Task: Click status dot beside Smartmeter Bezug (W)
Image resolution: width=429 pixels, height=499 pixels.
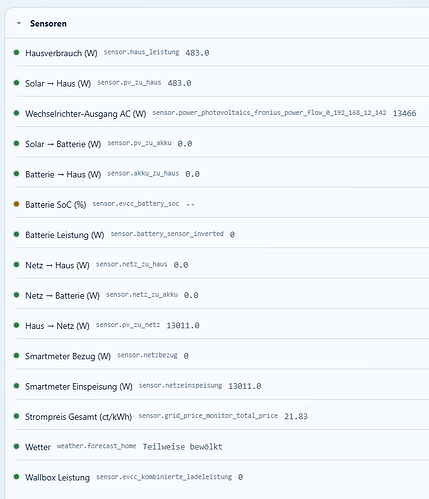Action: [x=16, y=356]
